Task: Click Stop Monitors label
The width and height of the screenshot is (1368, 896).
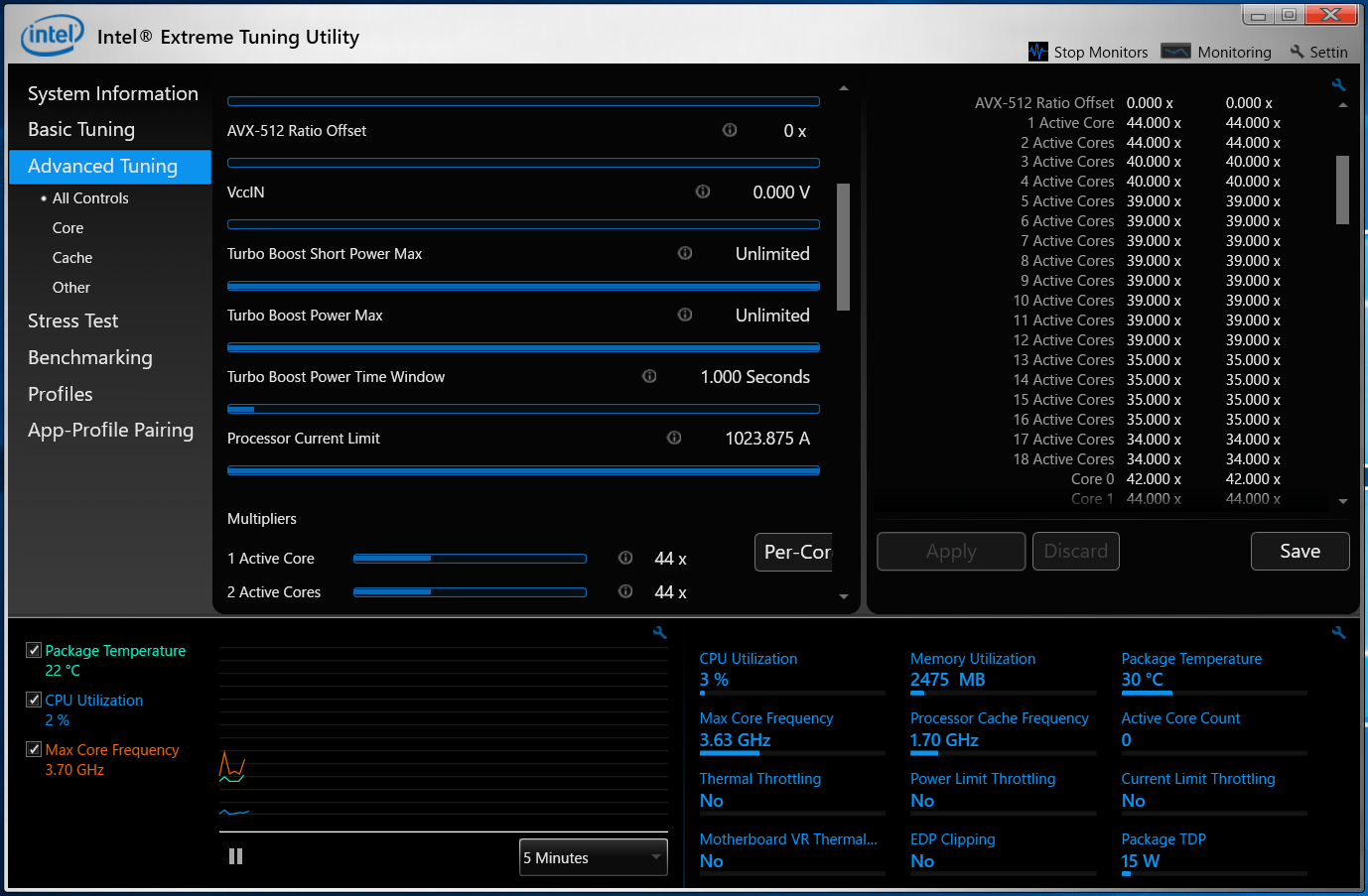Action: coord(1100,52)
